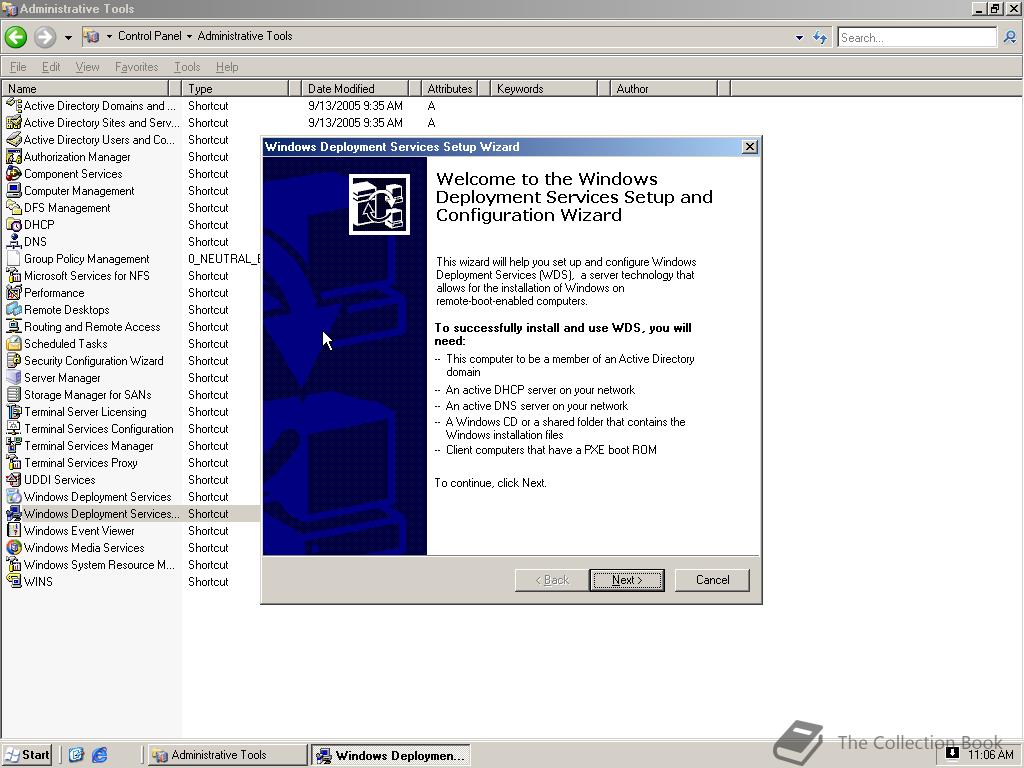Select the Security Configuration Wizard icon
1024x768 pixels.
[14, 360]
